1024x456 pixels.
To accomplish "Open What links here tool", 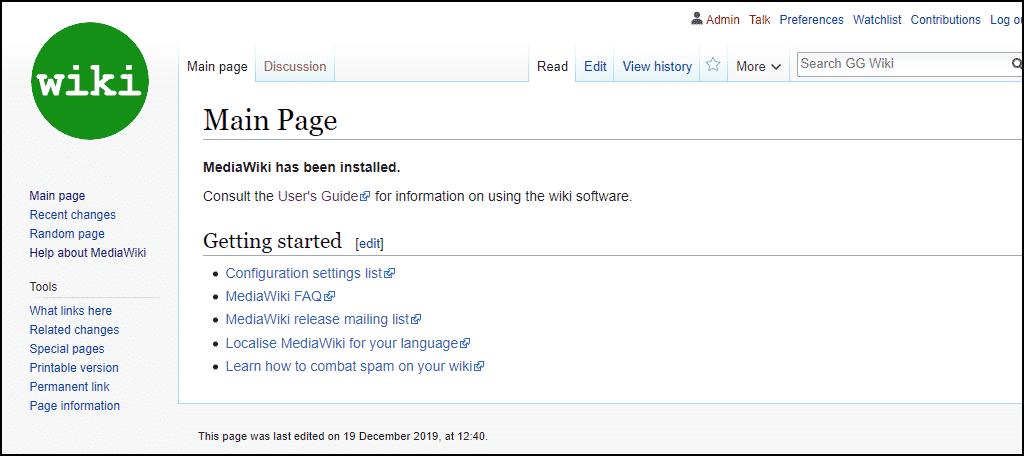I will (71, 311).
